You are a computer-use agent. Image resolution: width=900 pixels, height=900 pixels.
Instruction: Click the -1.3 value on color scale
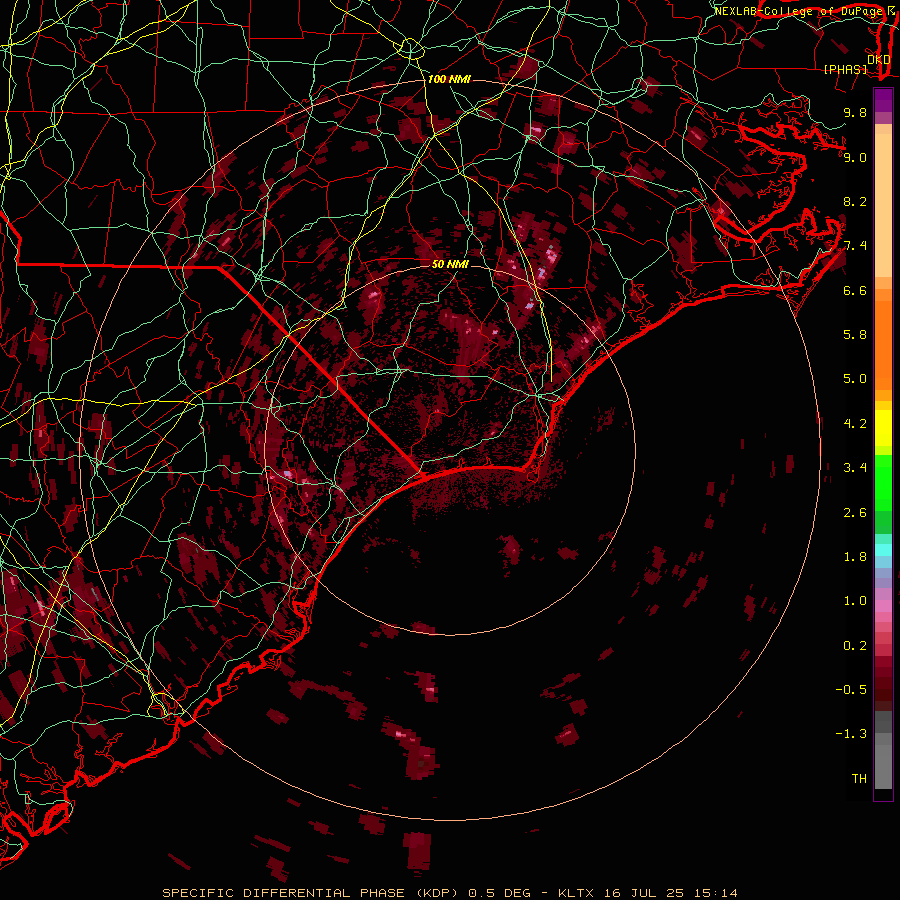(851, 734)
